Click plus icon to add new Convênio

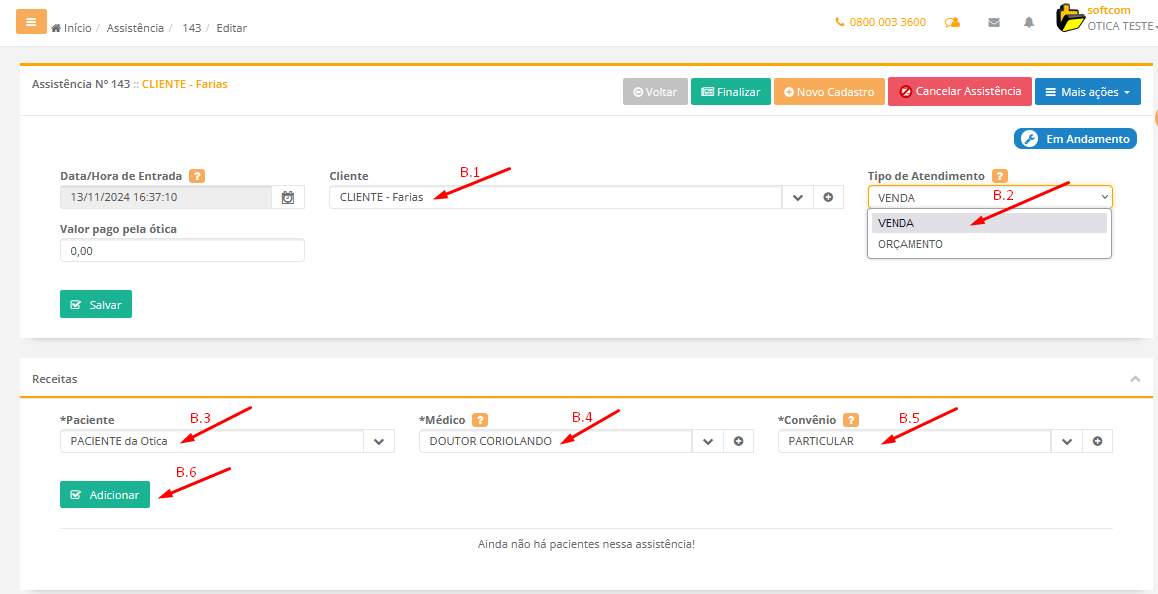pyautogui.click(x=1097, y=441)
